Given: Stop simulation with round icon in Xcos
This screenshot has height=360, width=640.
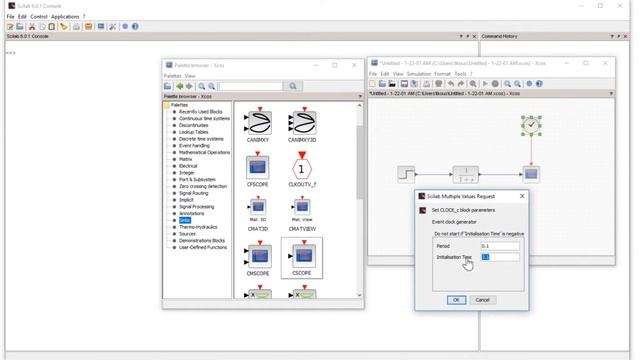Looking at the screenshot, I should pos(495,84).
